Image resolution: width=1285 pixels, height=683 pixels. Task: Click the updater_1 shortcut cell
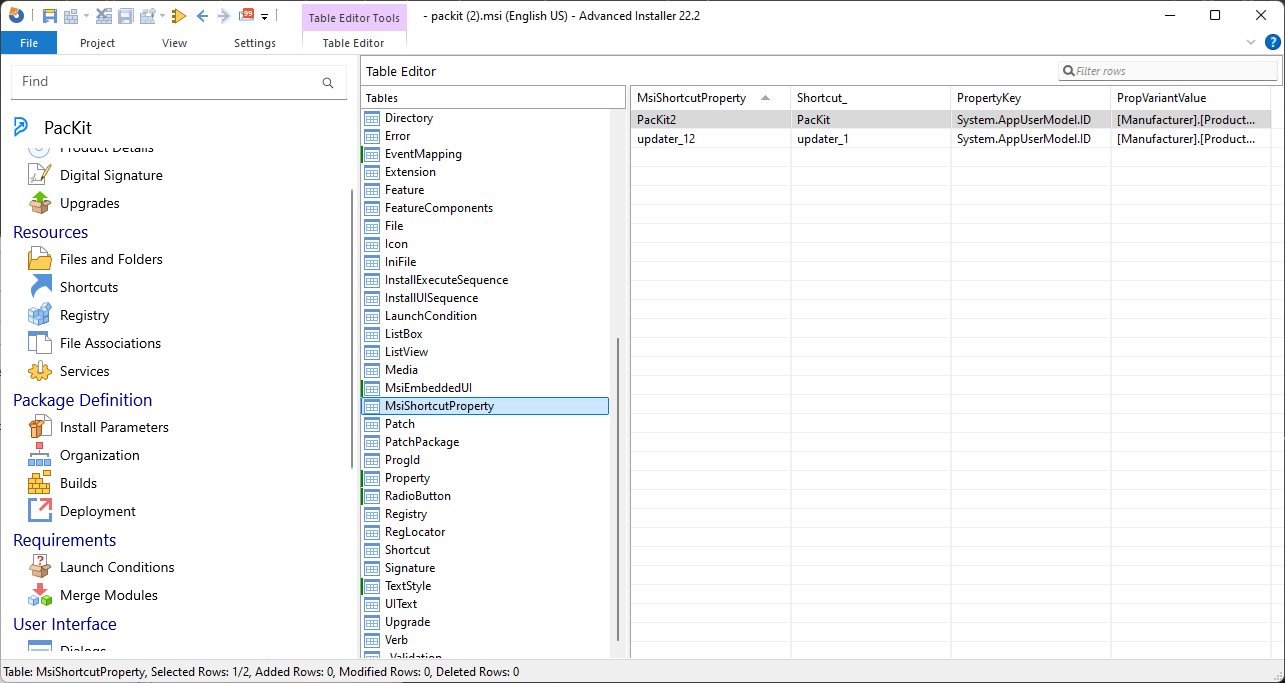coord(870,139)
